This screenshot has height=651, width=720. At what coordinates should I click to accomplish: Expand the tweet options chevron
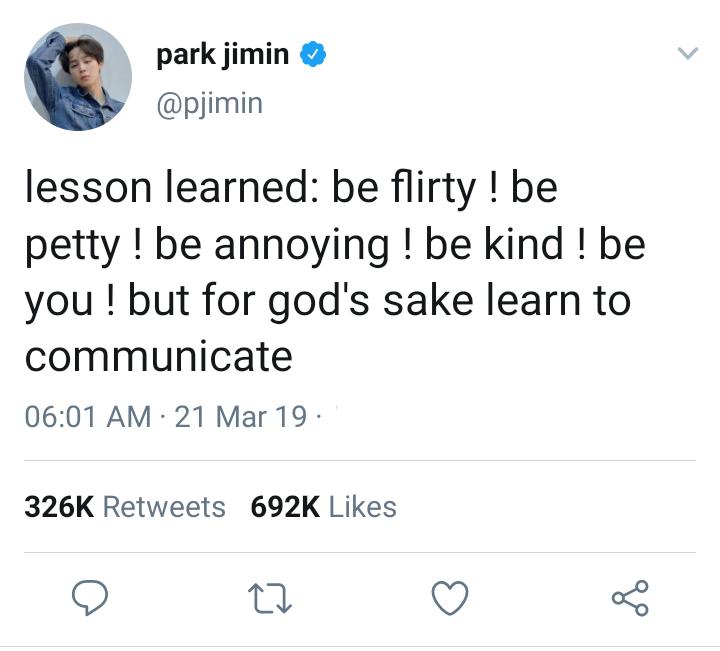click(x=688, y=53)
